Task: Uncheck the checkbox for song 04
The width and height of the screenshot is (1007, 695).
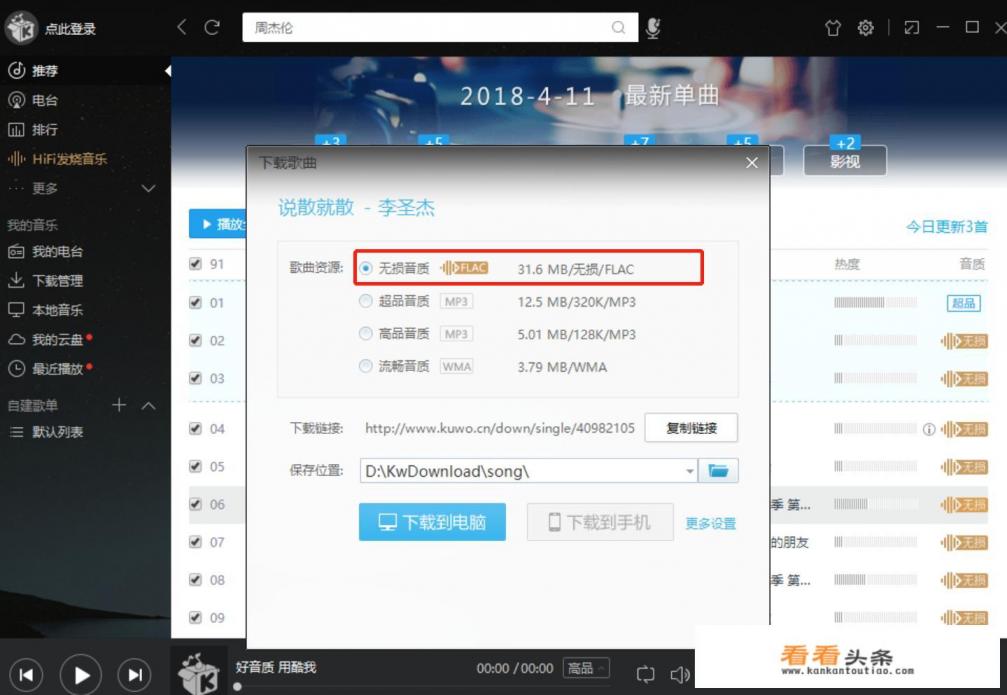Action: tap(195, 429)
